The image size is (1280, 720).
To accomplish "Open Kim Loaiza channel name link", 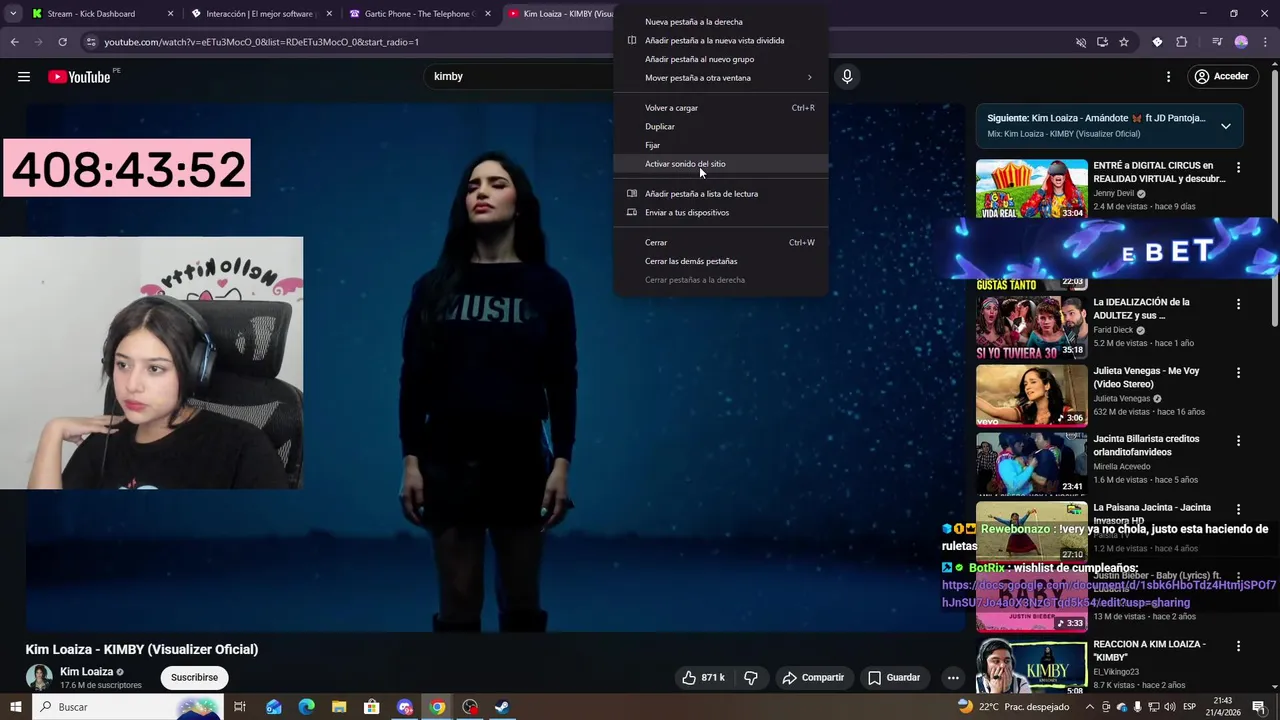I will 86,672.
